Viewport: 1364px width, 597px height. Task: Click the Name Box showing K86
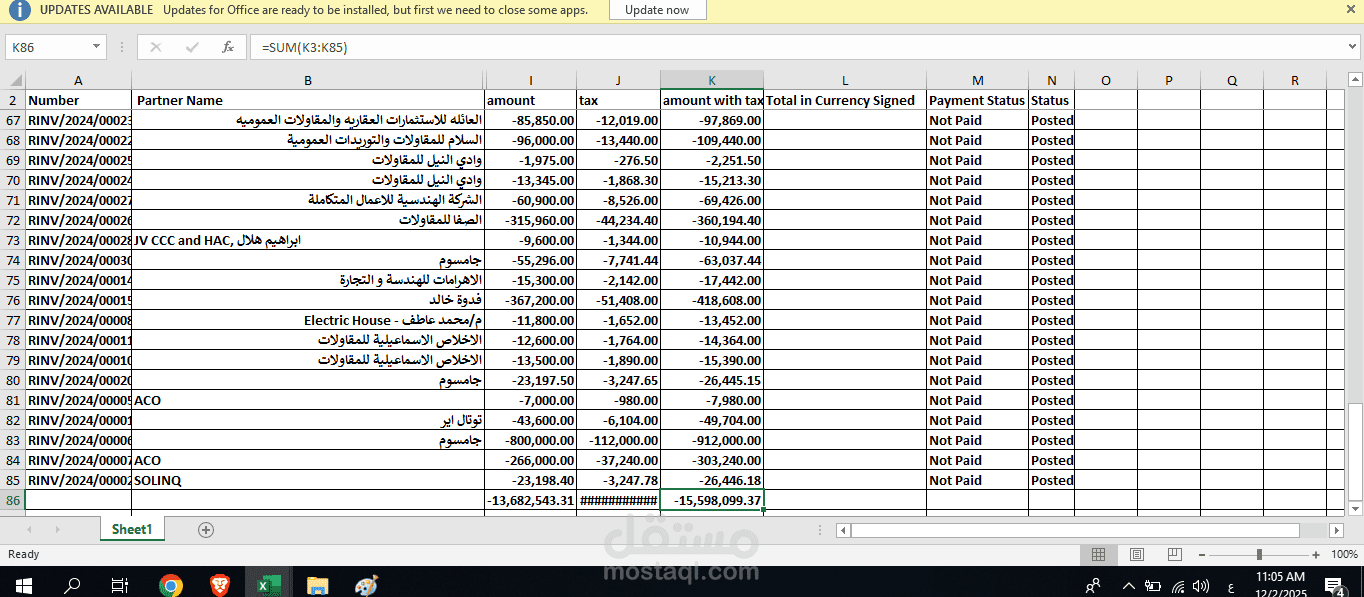(47, 47)
